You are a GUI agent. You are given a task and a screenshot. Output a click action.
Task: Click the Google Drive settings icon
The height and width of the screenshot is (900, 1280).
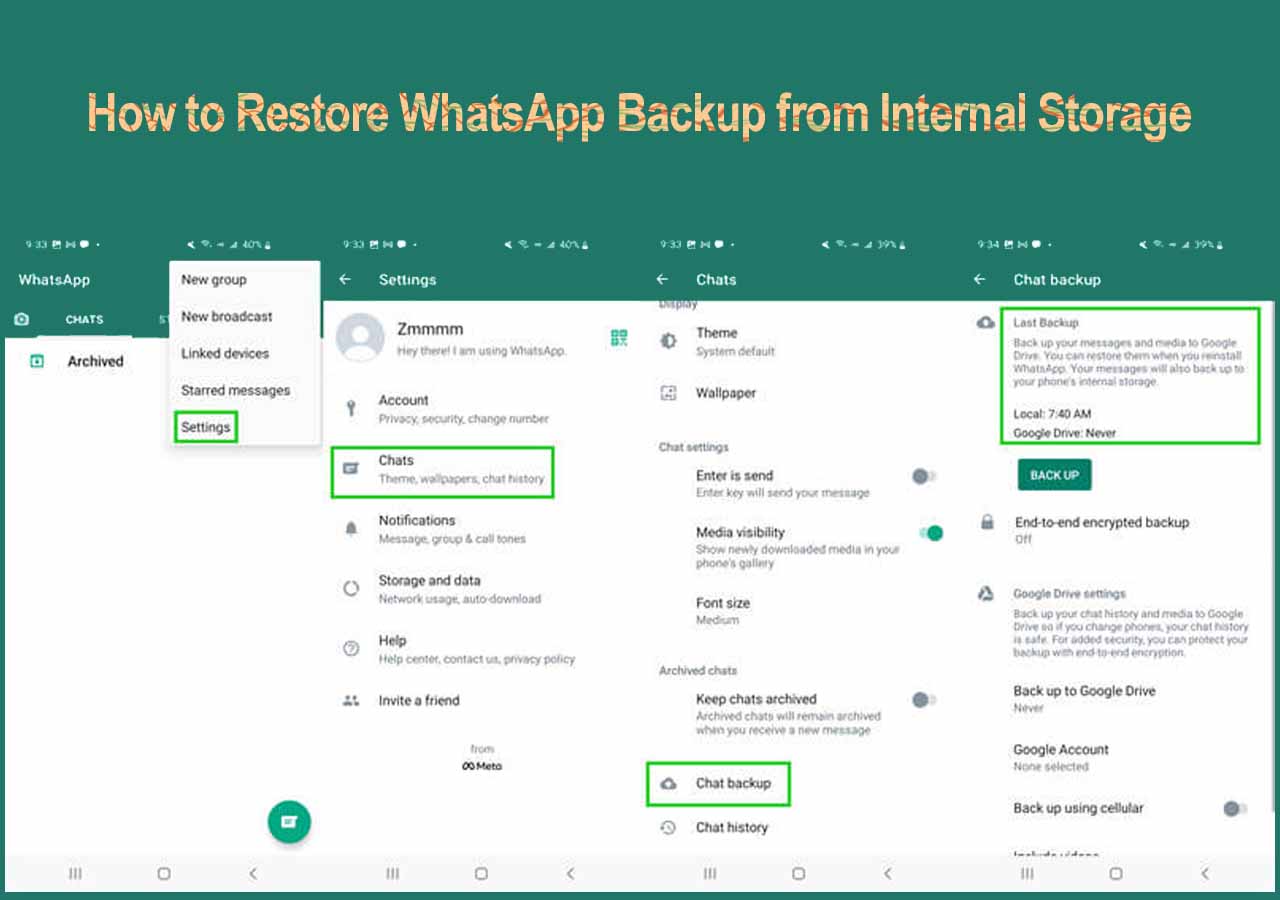click(986, 594)
